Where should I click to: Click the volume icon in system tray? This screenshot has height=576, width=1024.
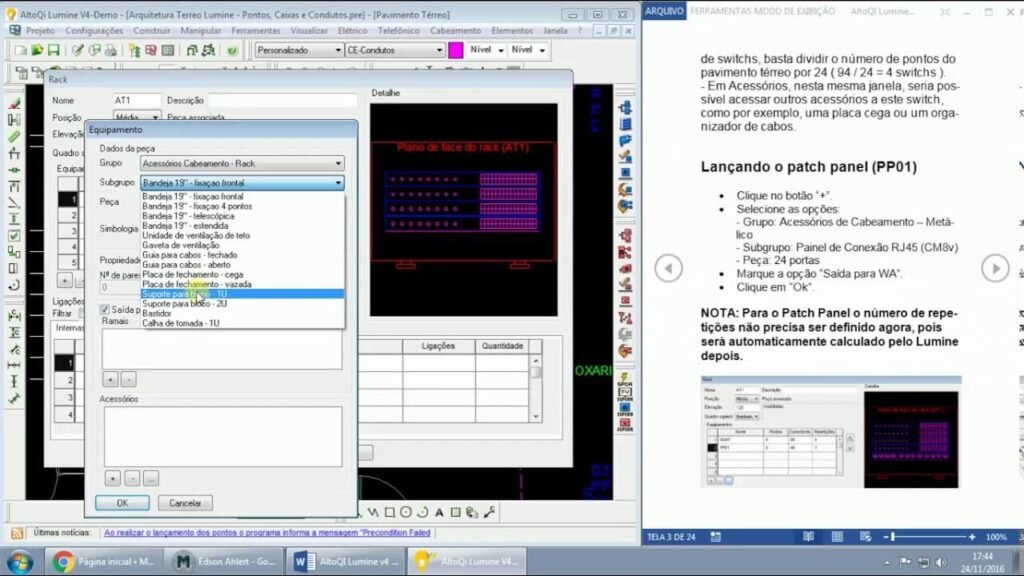coord(940,562)
